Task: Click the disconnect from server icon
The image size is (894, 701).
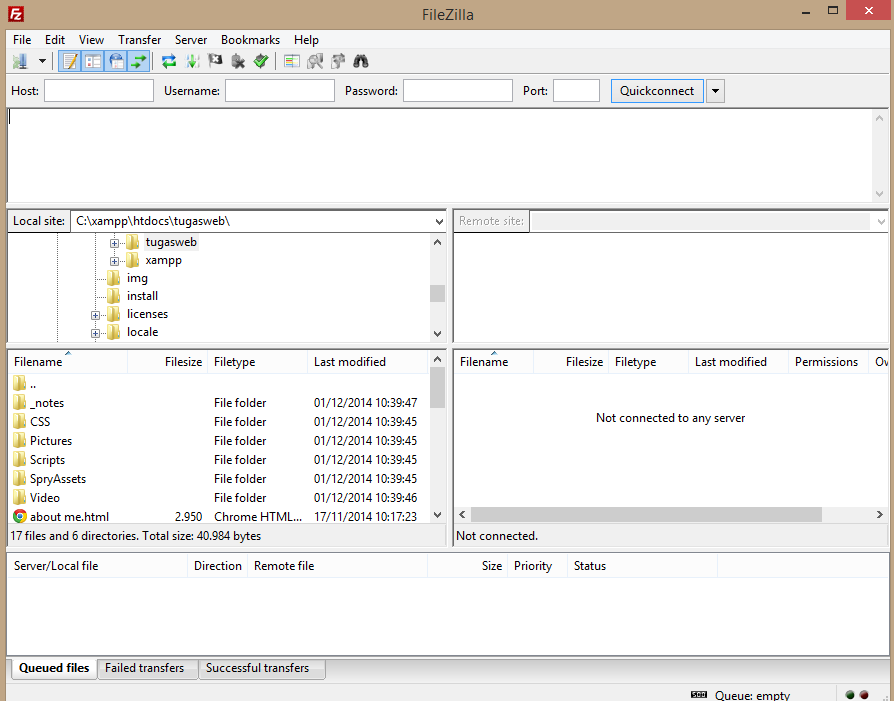Action: click(238, 61)
